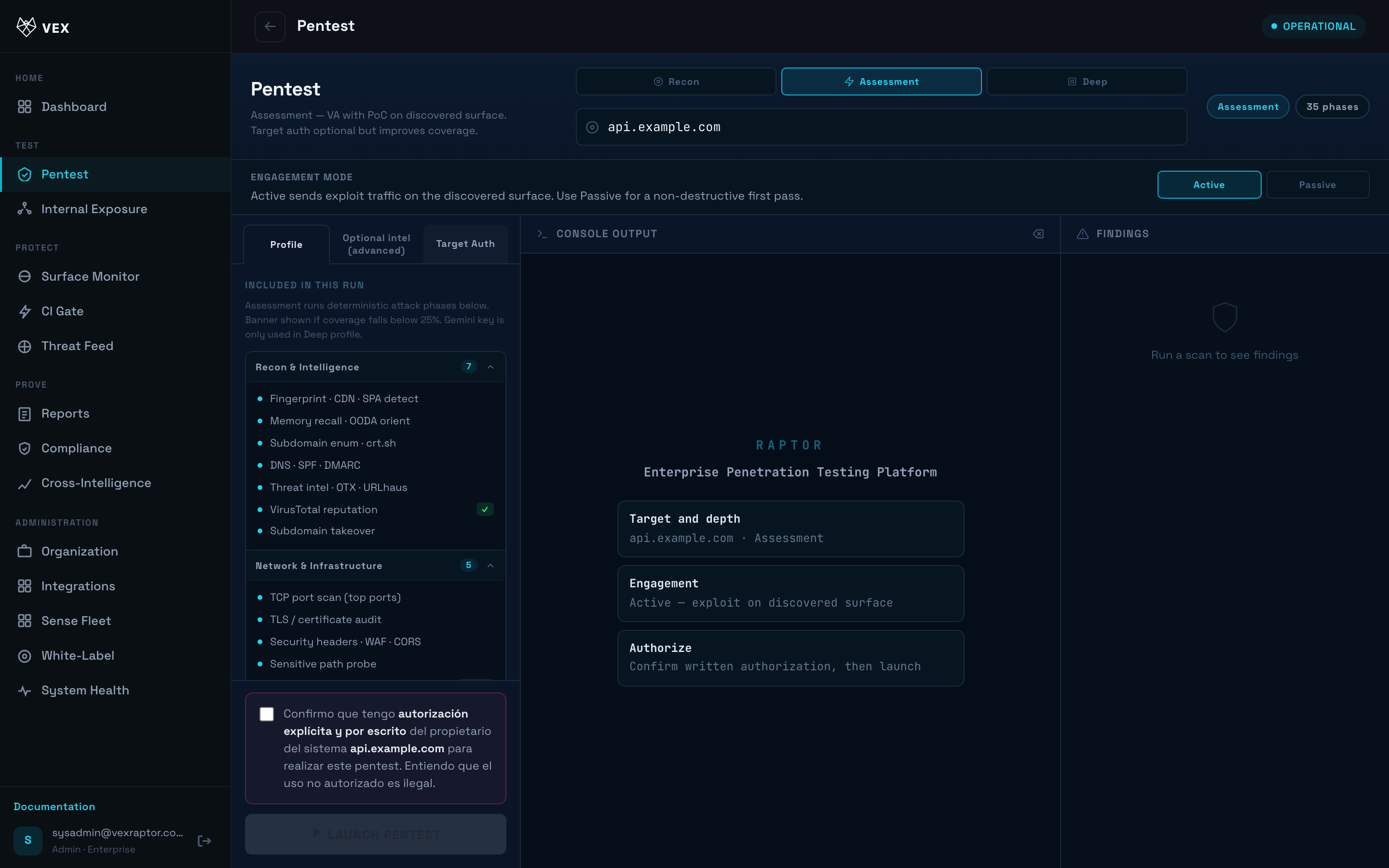
Task: Click the Authorize info card
Action: click(x=790, y=658)
